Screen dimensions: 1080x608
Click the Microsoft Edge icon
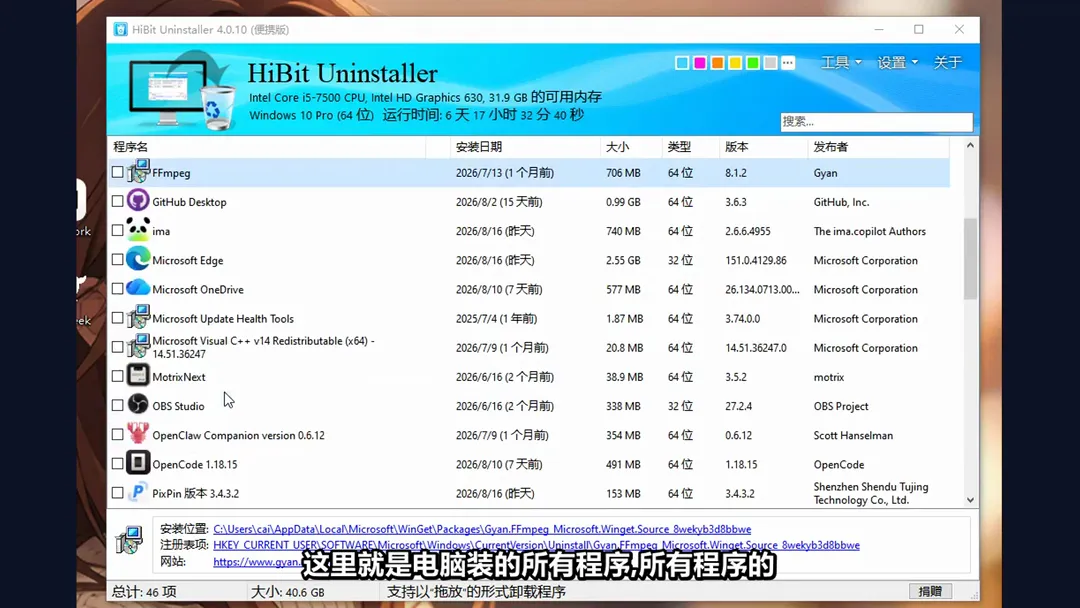(138, 259)
